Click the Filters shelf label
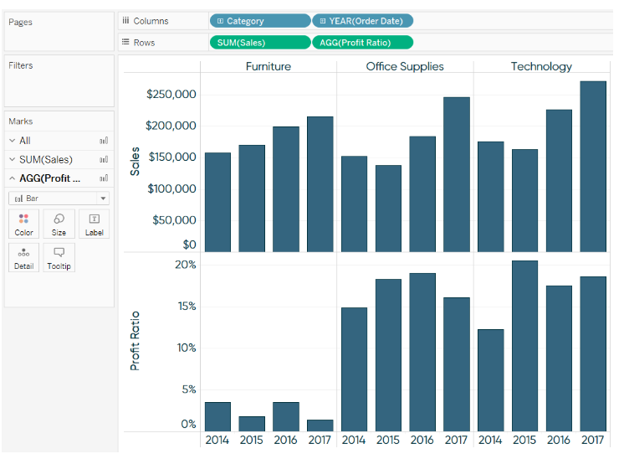This screenshot has width=624, height=459. point(21,65)
